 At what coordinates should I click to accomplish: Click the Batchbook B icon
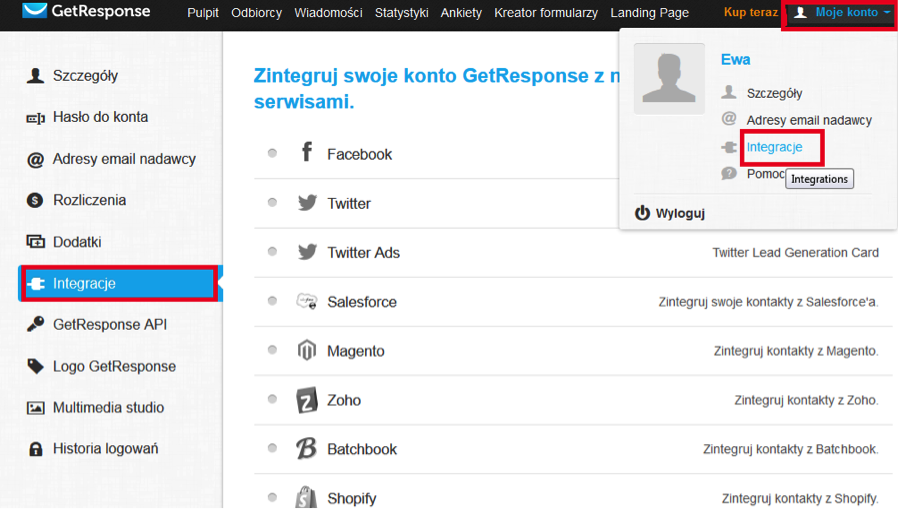pos(306,449)
